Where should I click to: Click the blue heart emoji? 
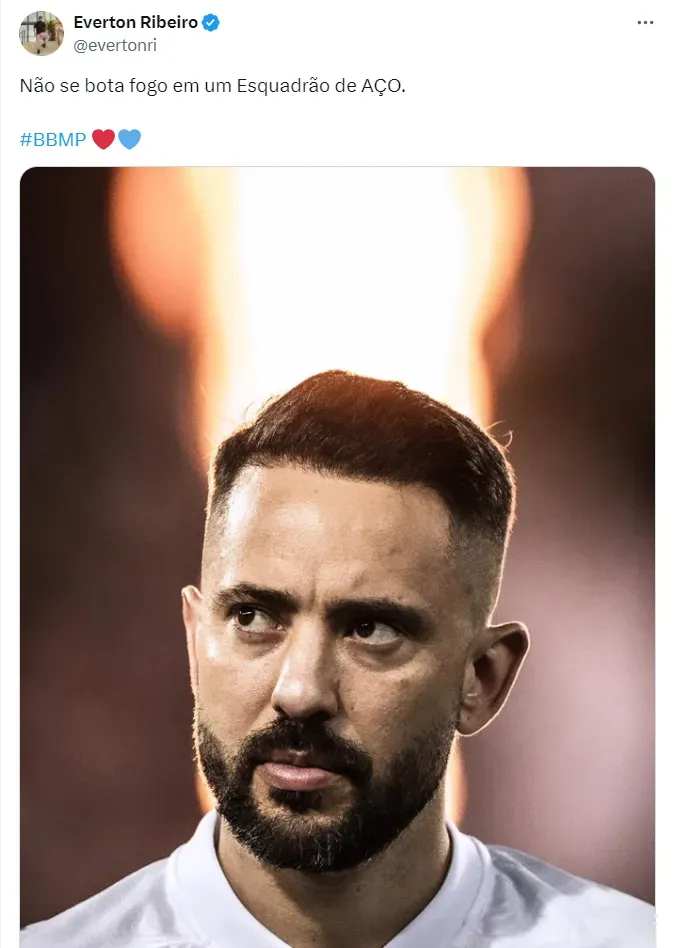[129, 139]
